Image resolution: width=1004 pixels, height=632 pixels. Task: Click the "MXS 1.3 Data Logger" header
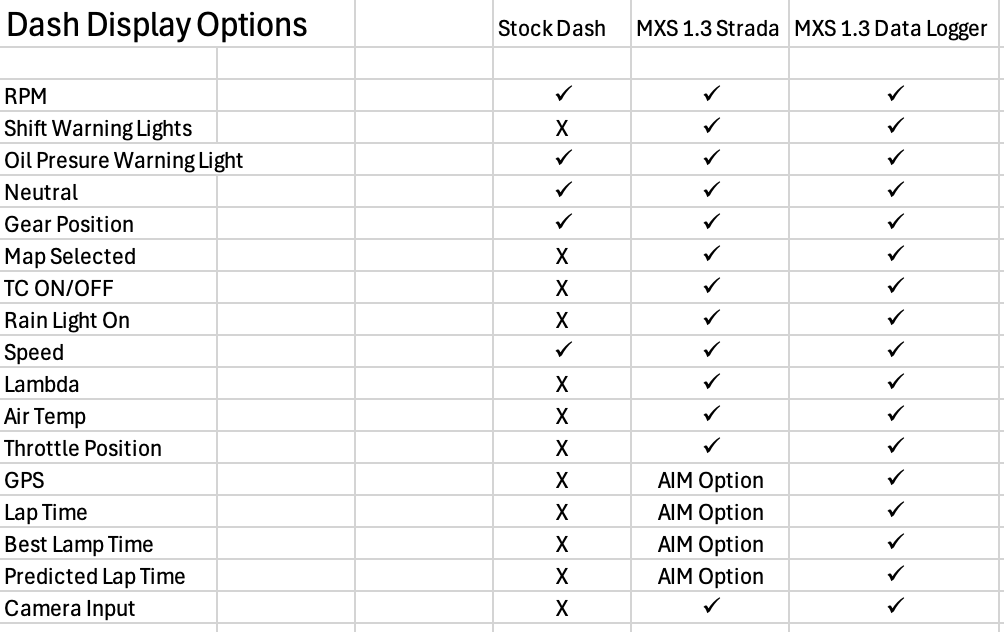click(892, 28)
